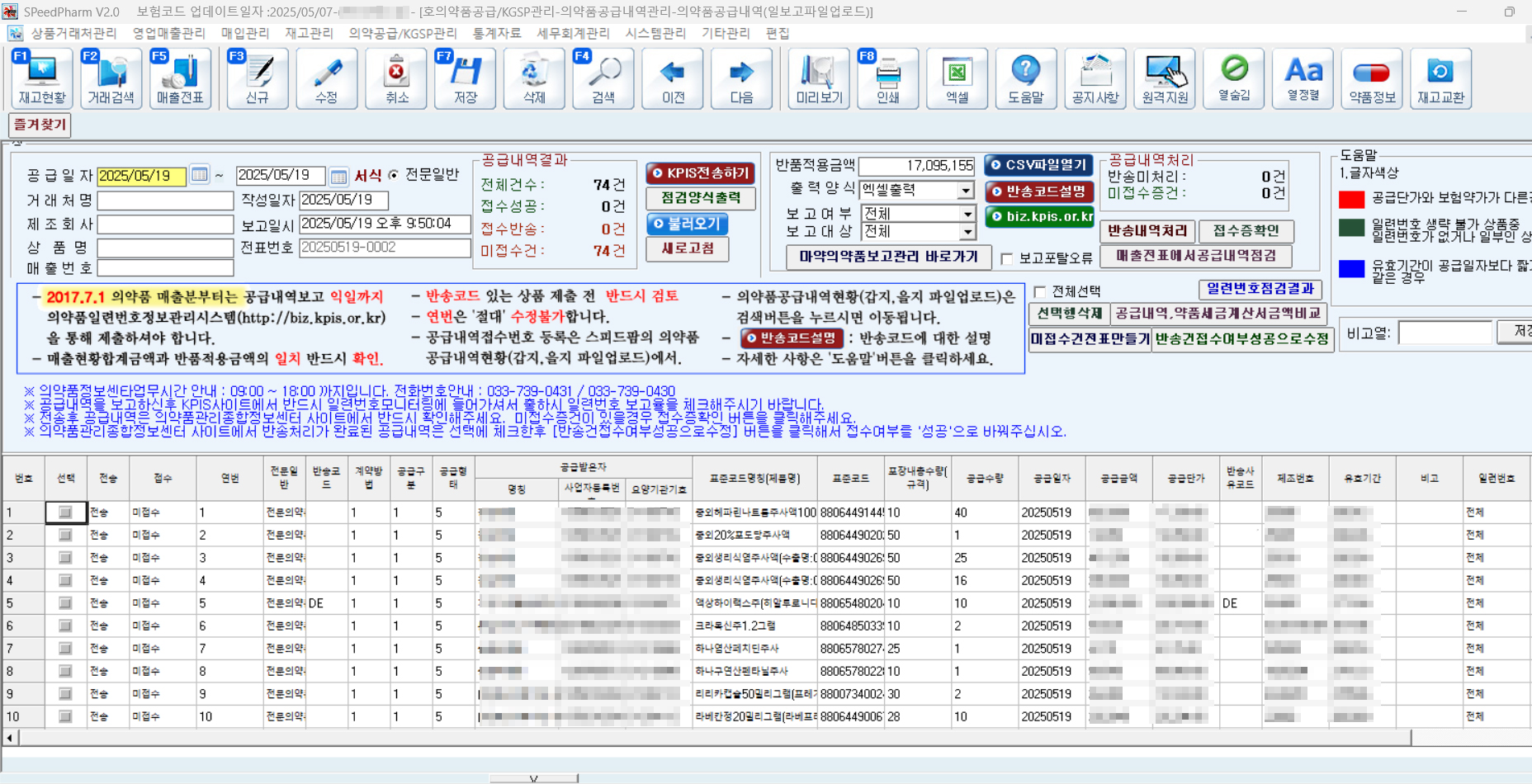Export with the 엑셀 Excel icon
The height and width of the screenshot is (784, 1532).
click(958, 78)
